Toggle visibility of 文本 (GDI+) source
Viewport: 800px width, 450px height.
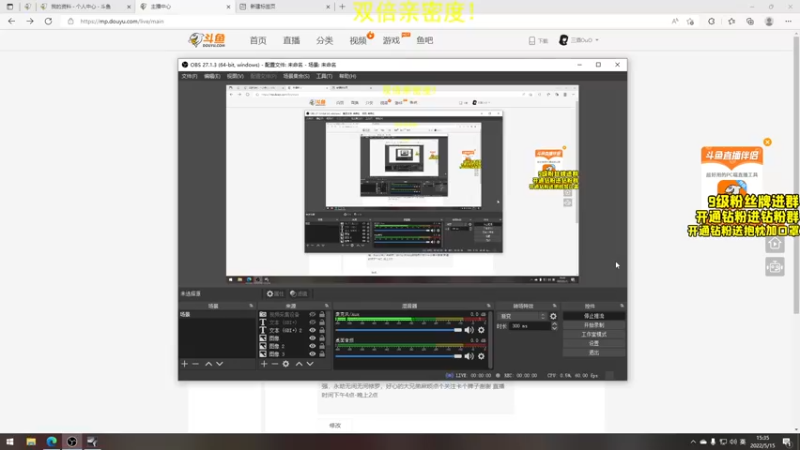pyautogui.click(x=312, y=322)
